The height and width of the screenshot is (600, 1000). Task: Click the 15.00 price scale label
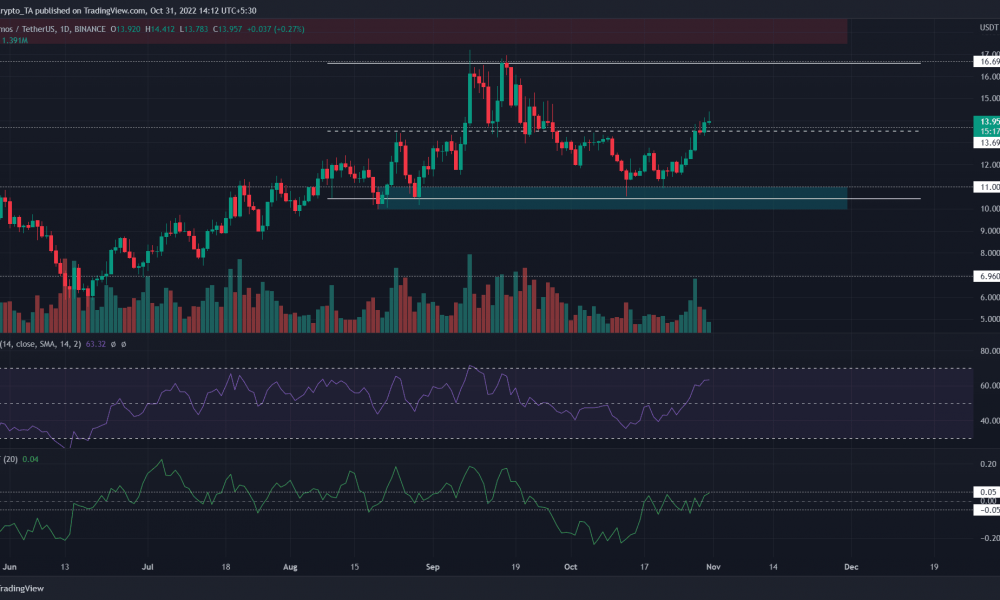click(x=990, y=98)
